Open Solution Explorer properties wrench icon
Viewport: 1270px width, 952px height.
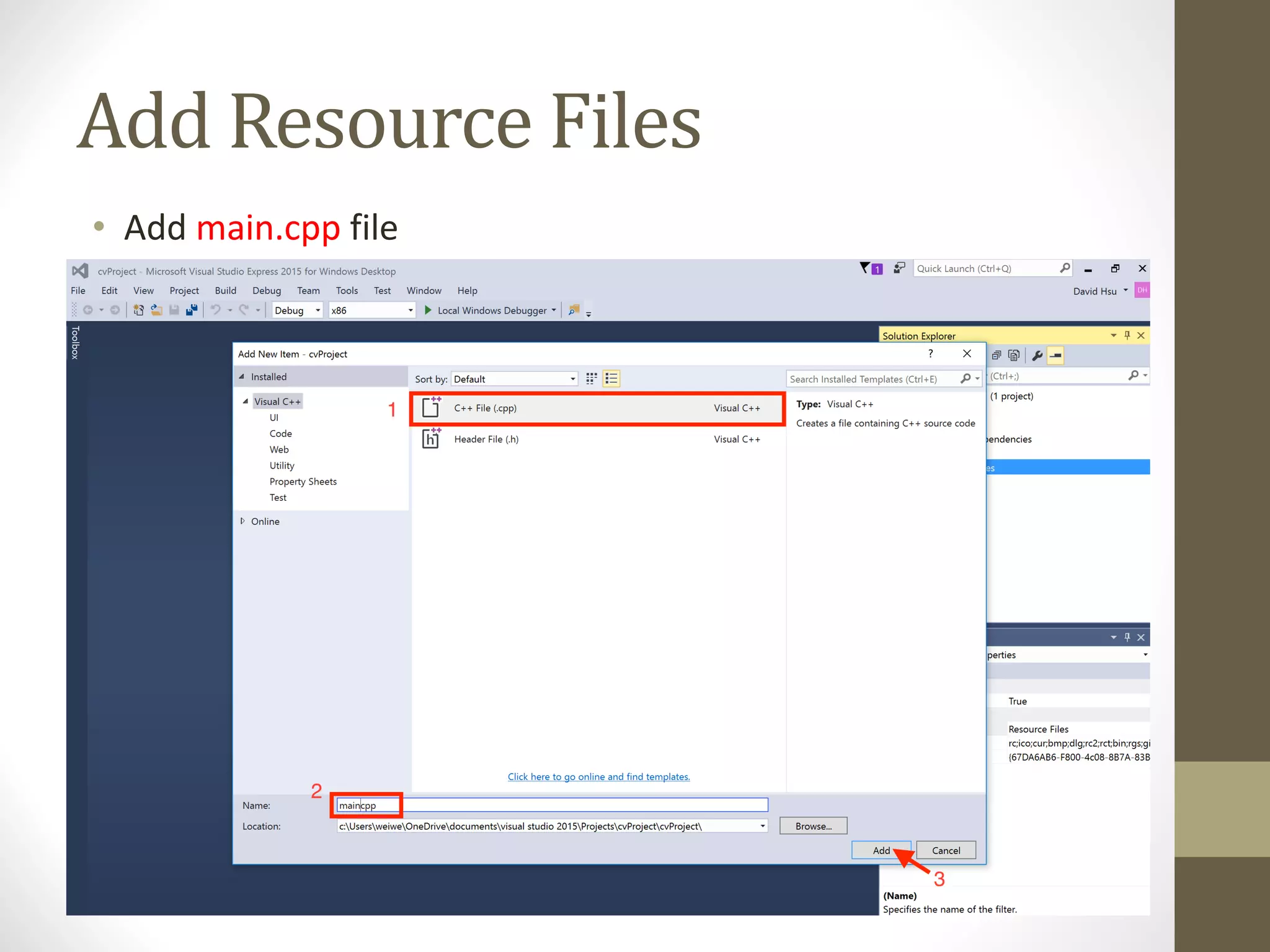tap(1037, 356)
